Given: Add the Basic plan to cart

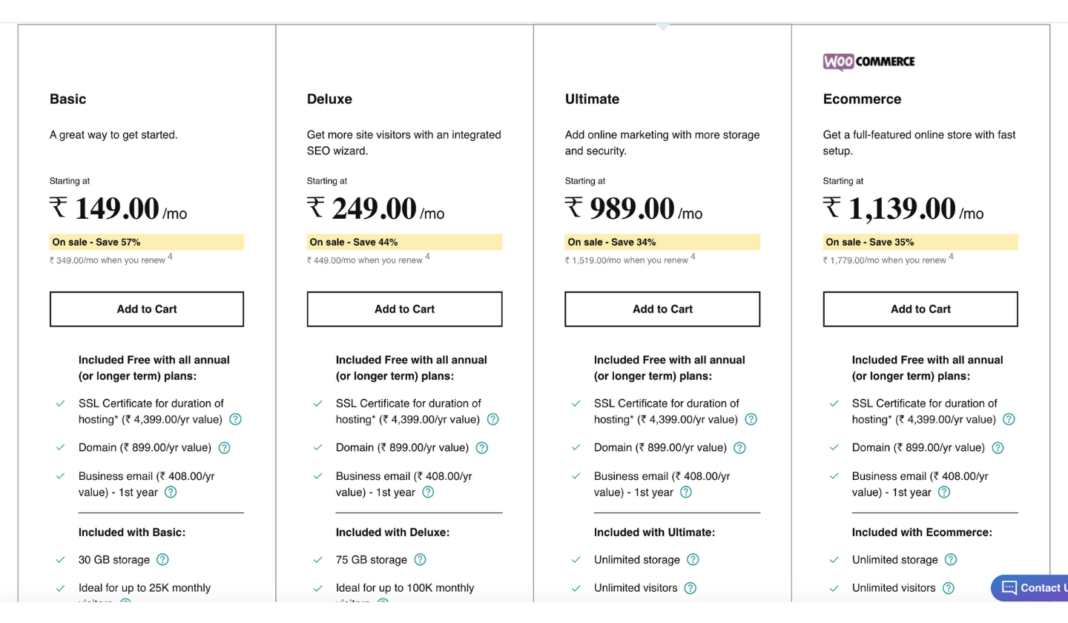Looking at the screenshot, I should [146, 309].
